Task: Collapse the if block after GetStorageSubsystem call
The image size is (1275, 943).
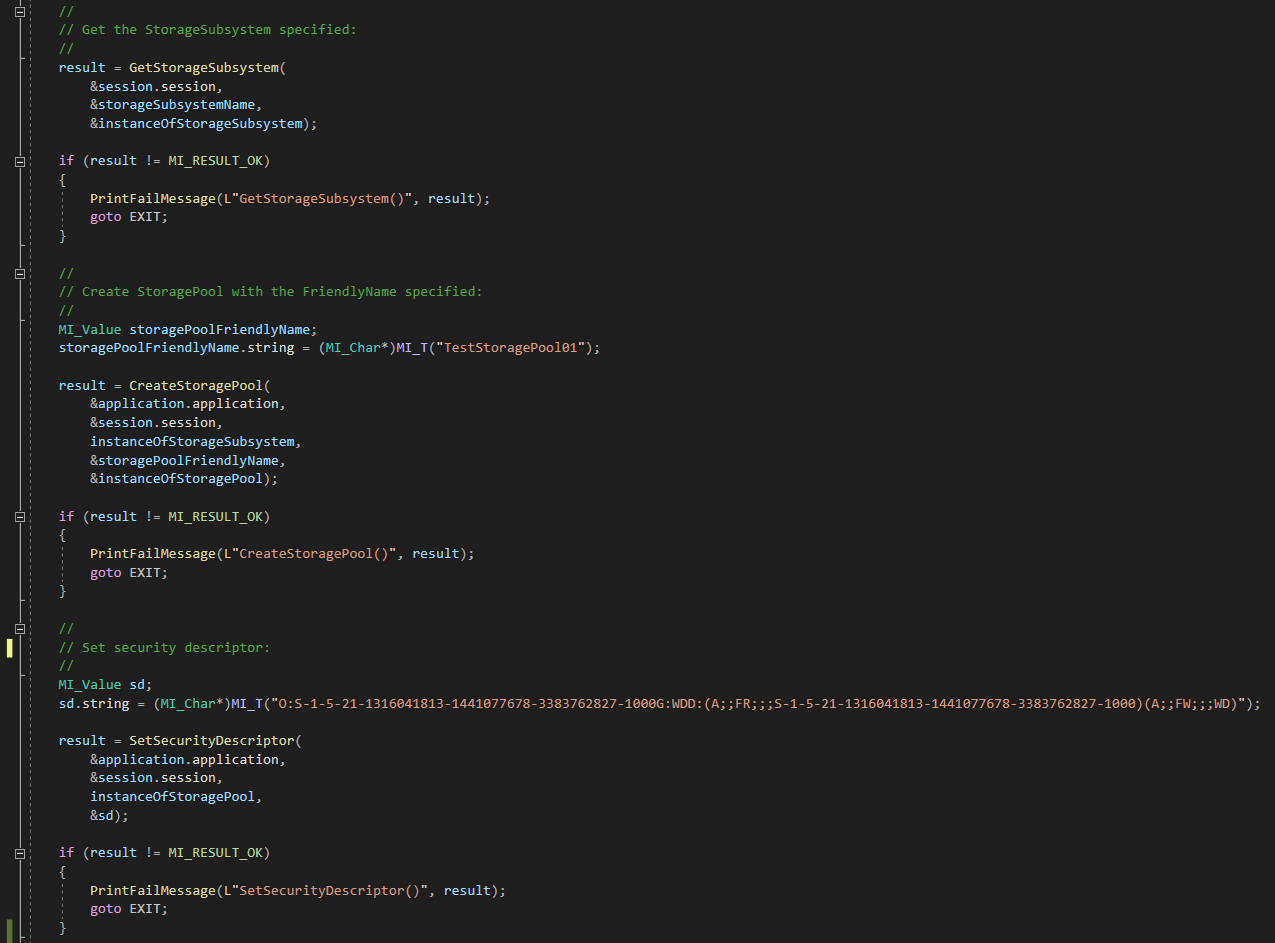Action: point(20,161)
